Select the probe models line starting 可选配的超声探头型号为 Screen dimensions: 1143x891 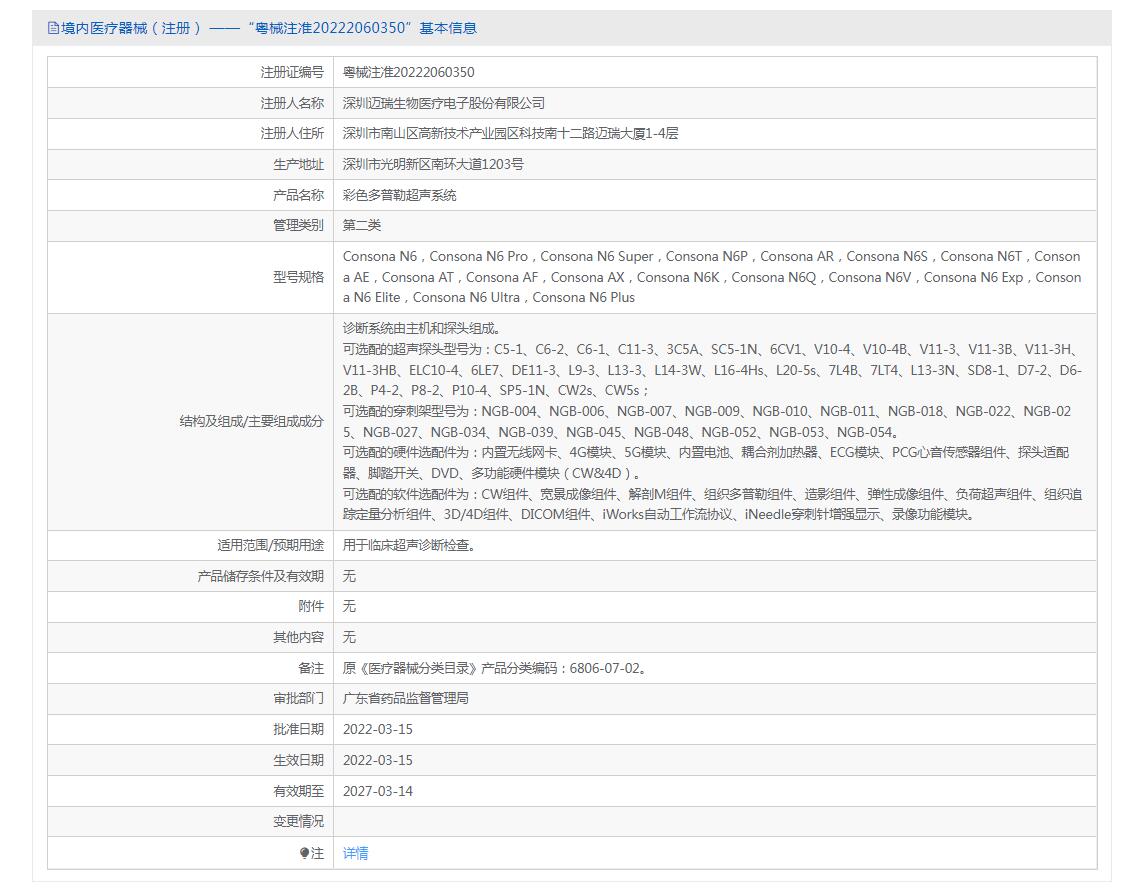tap(712, 370)
